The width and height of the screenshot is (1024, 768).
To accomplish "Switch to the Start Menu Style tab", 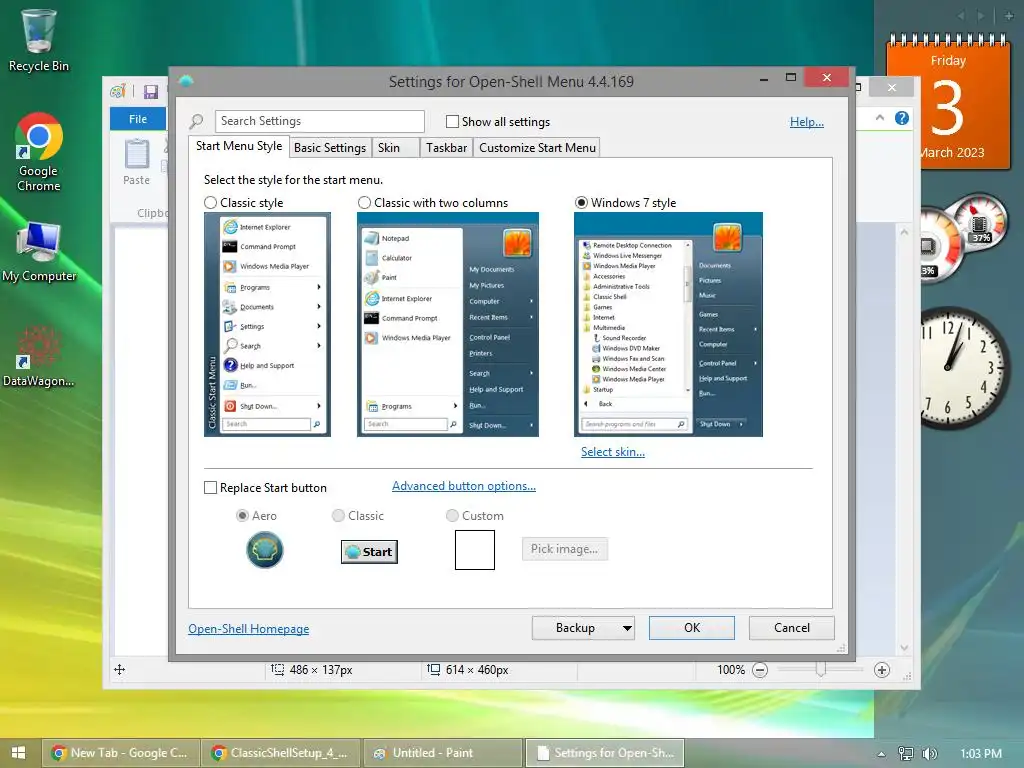I will point(239,146).
